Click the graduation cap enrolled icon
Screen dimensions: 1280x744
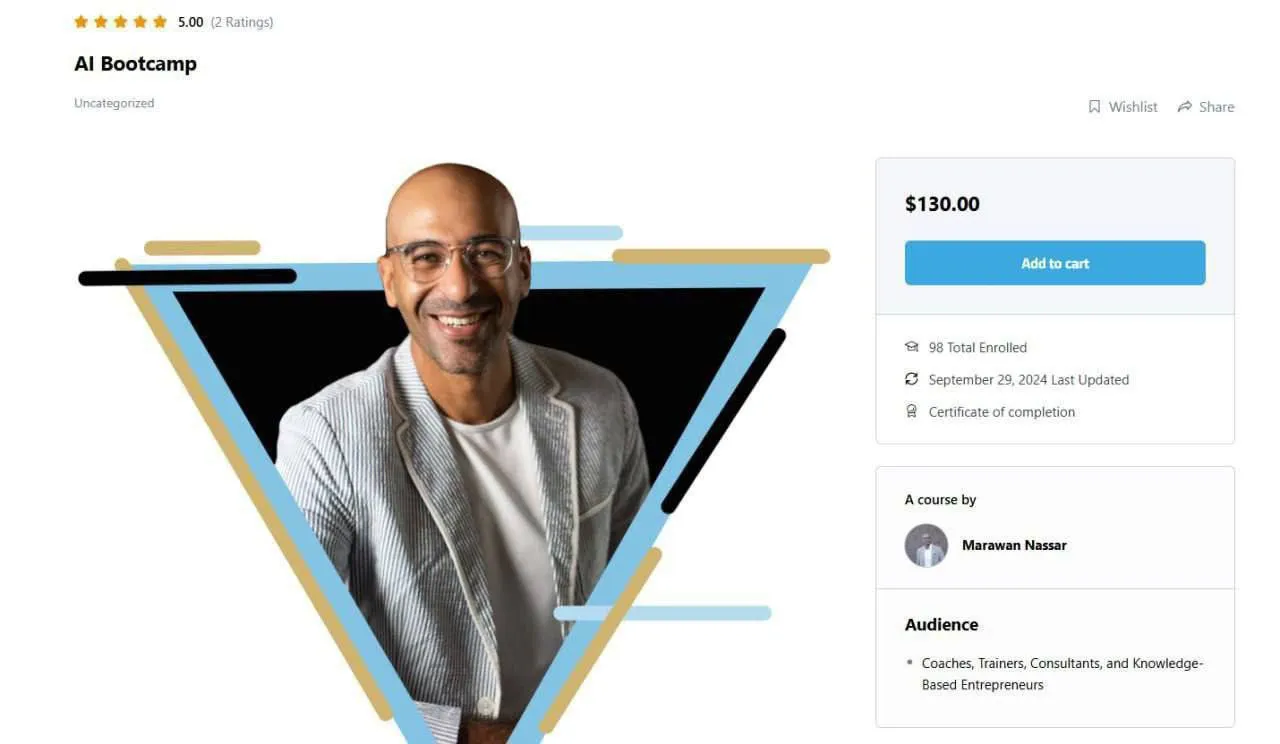coord(911,347)
